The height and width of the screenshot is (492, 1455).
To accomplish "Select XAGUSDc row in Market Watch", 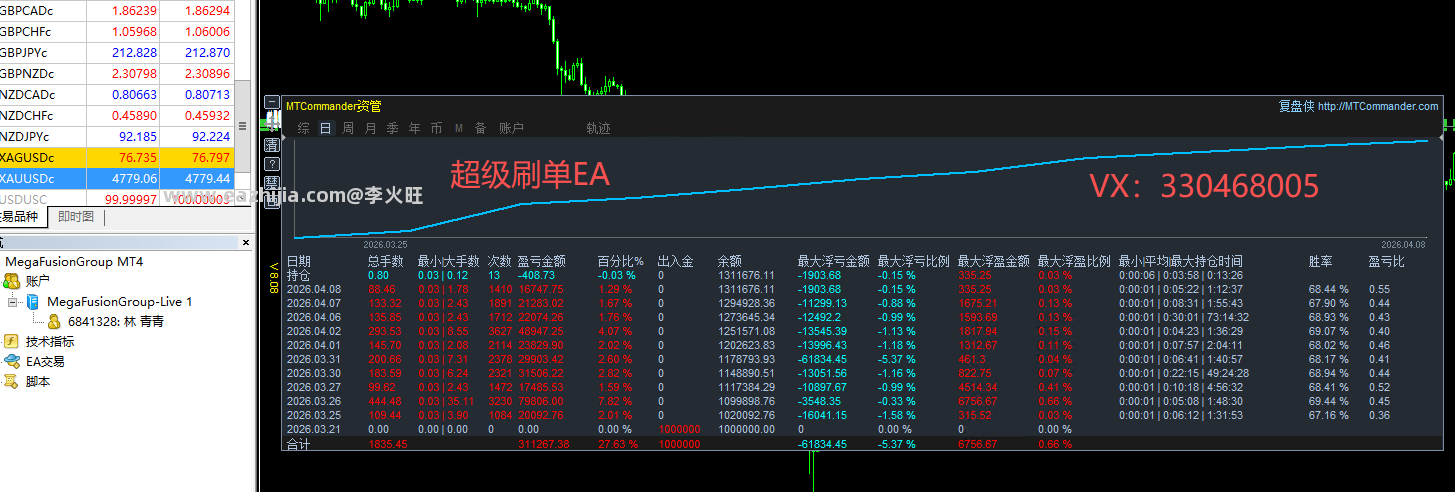I will pos(117,157).
